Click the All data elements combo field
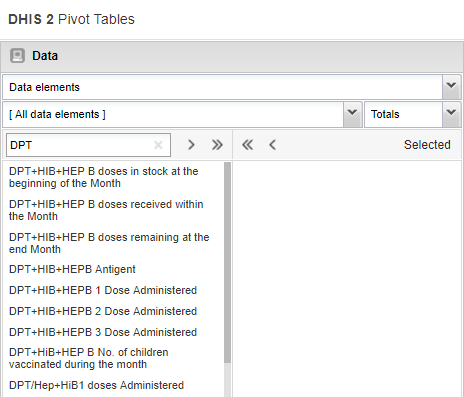This screenshot has width=464, height=397. coord(173,114)
